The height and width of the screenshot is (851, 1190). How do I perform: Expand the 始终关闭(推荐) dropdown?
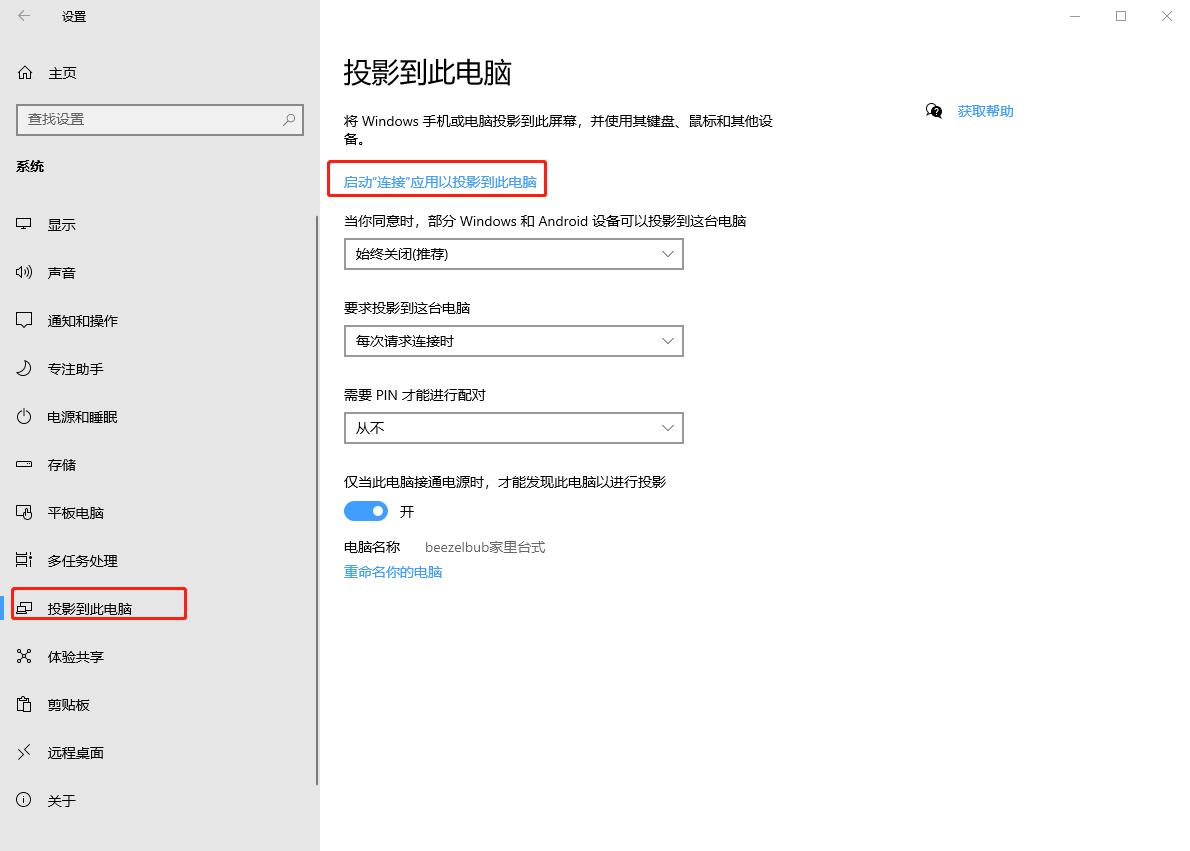(x=513, y=254)
